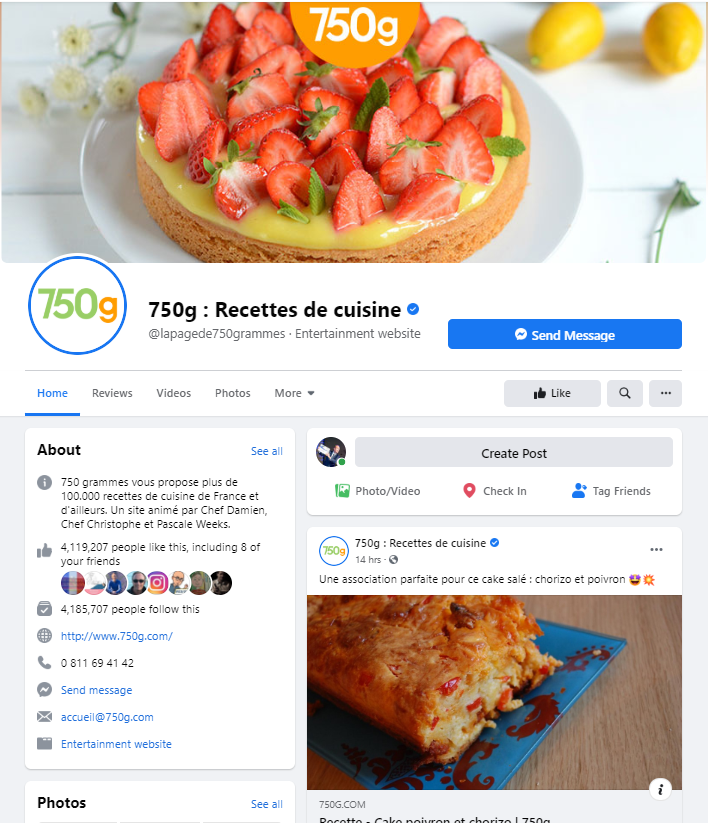Click the Photo/Video icon in Create Post
This screenshot has height=823, width=708.
[x=342, y=491]
